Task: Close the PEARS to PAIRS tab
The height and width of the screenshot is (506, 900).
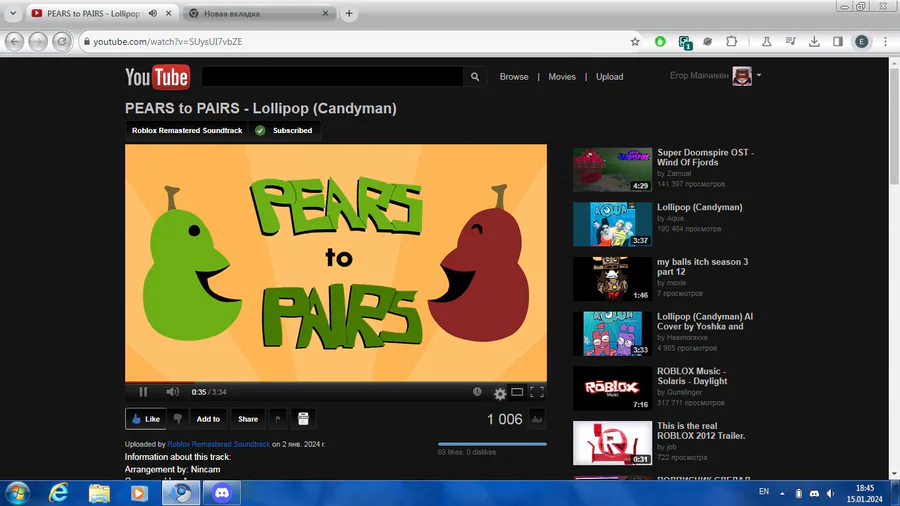Action: point(168,13)
